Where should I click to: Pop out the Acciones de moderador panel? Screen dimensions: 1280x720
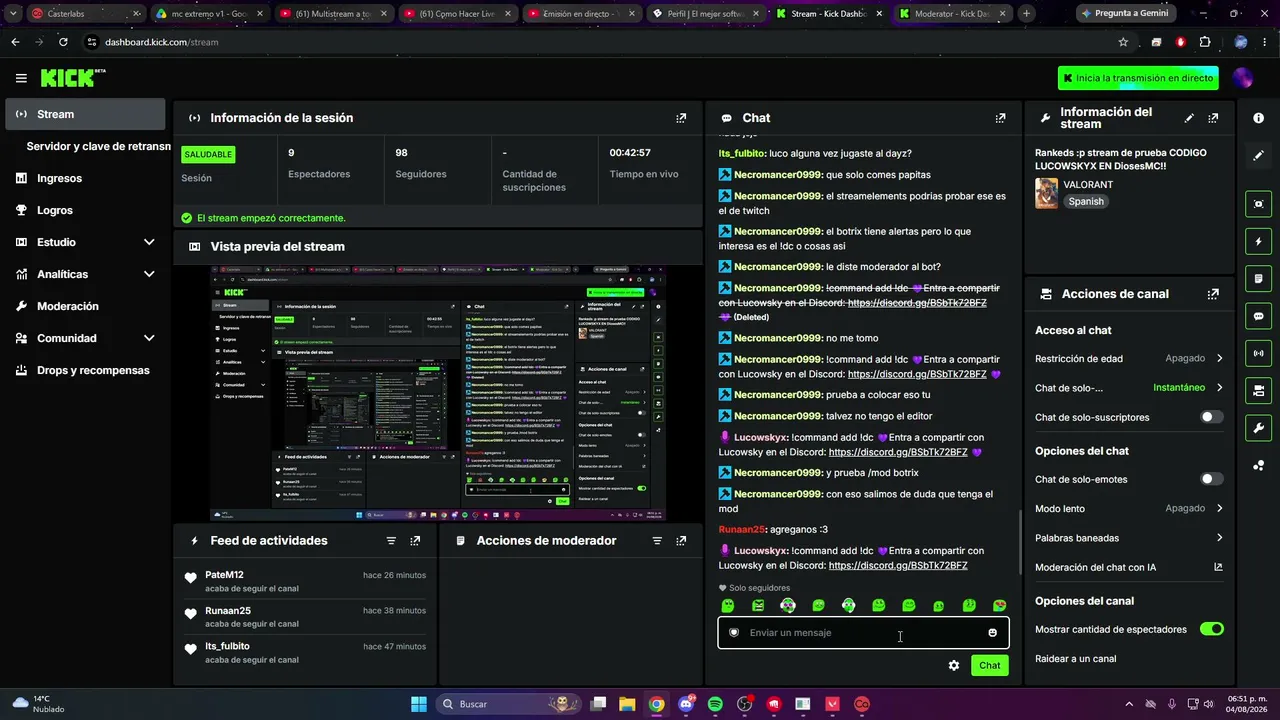(681, 541)
